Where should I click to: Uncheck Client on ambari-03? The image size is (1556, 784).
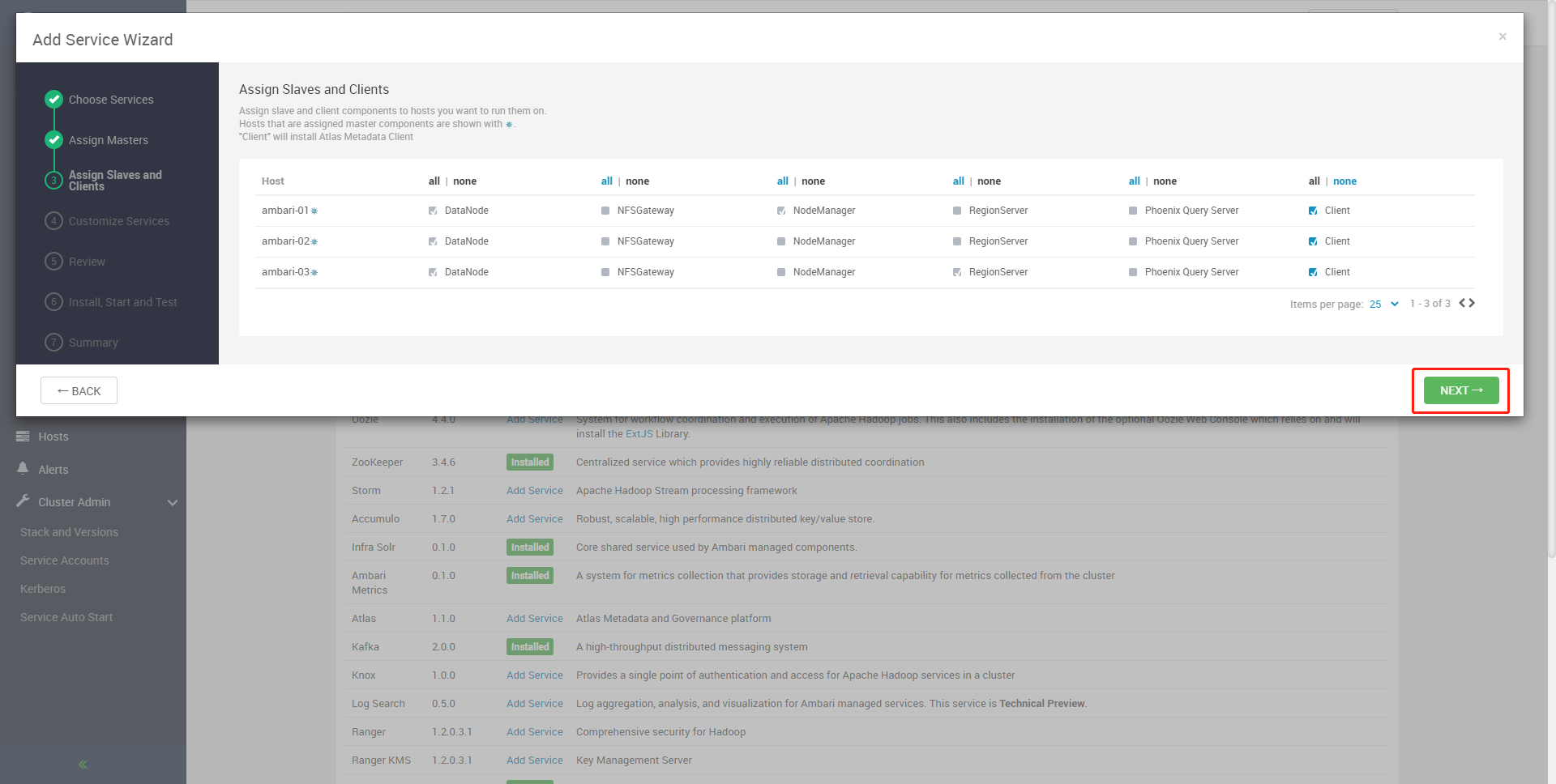(1313, 272)
